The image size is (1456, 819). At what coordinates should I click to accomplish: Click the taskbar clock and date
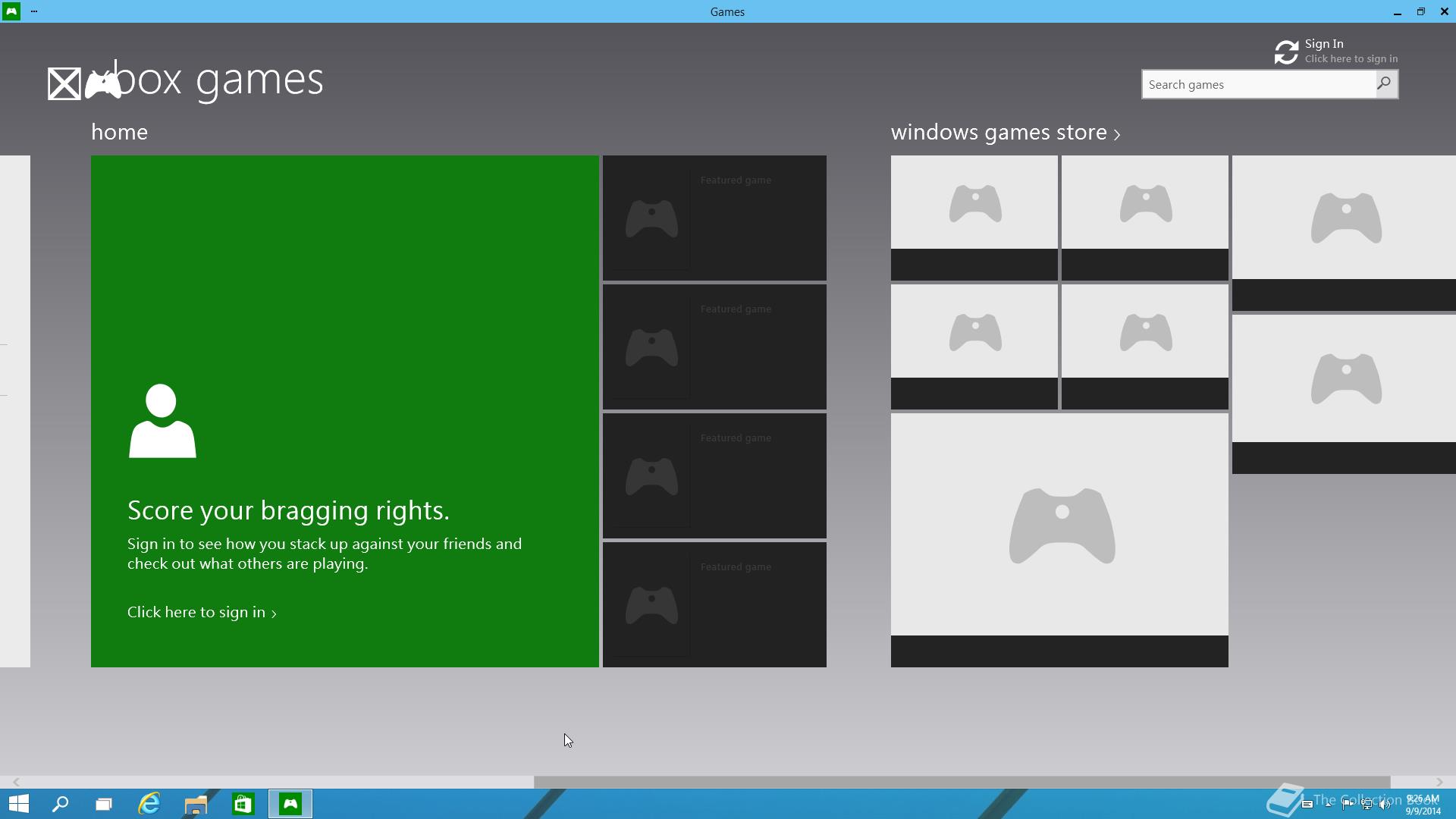1423,805
